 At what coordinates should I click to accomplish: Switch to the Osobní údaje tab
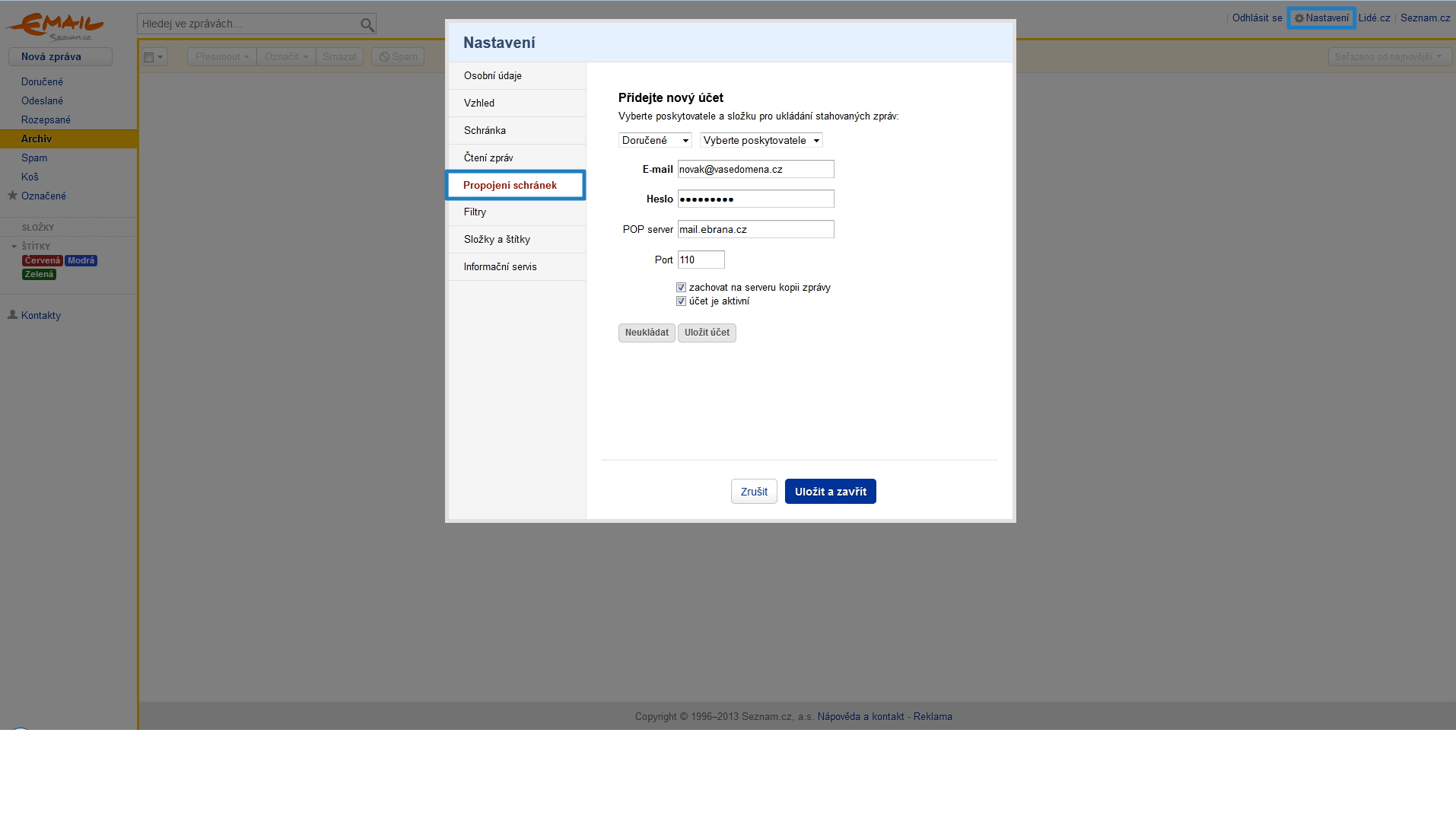click(x=492, y=76)
